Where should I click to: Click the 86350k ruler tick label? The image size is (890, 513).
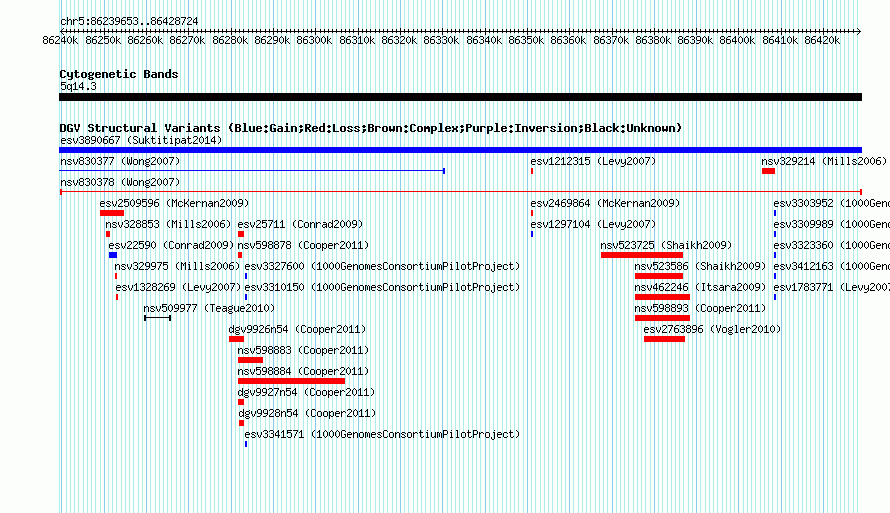pos(526,41)
